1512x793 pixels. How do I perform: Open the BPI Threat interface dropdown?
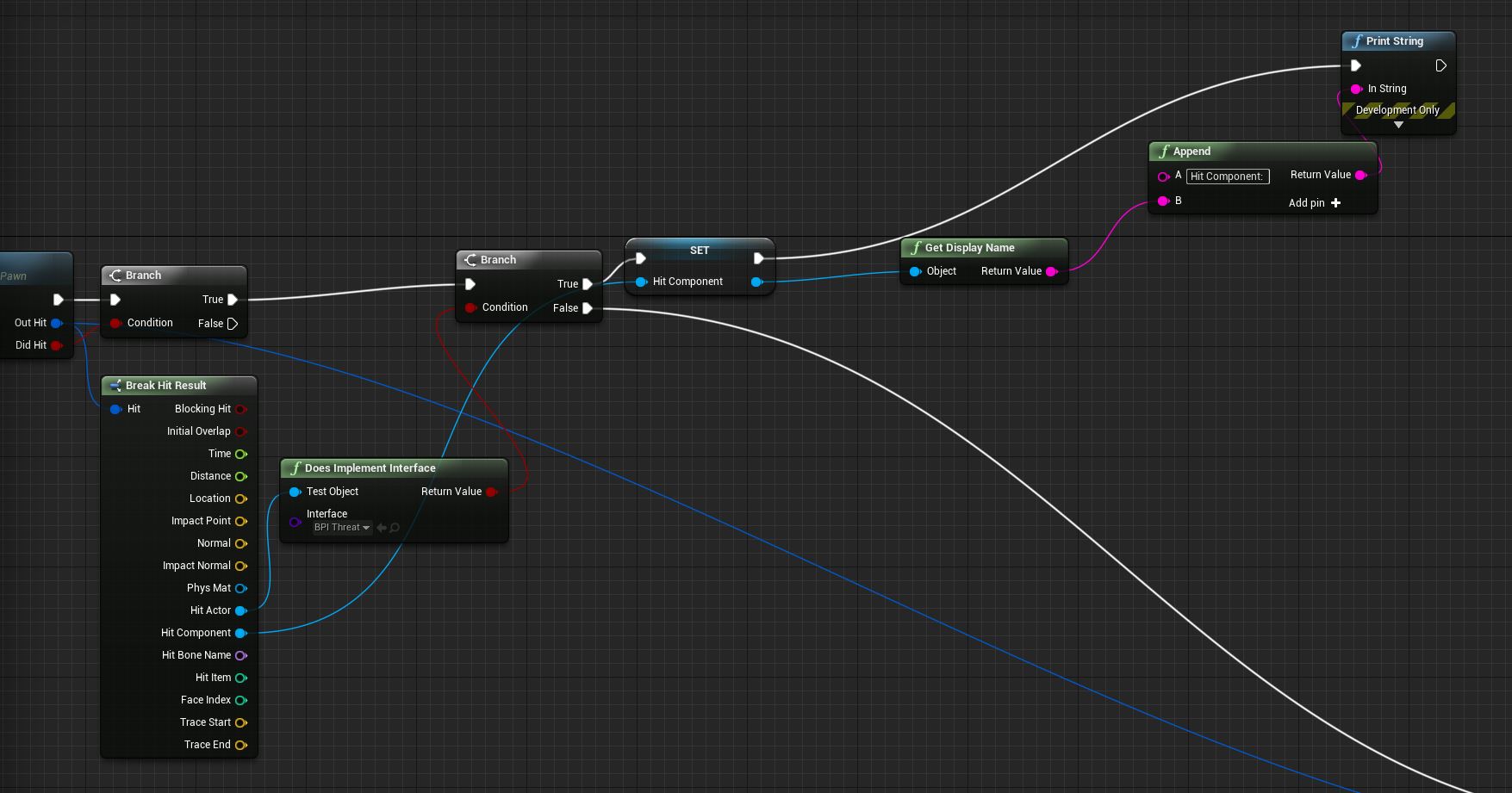click(342, 528)
